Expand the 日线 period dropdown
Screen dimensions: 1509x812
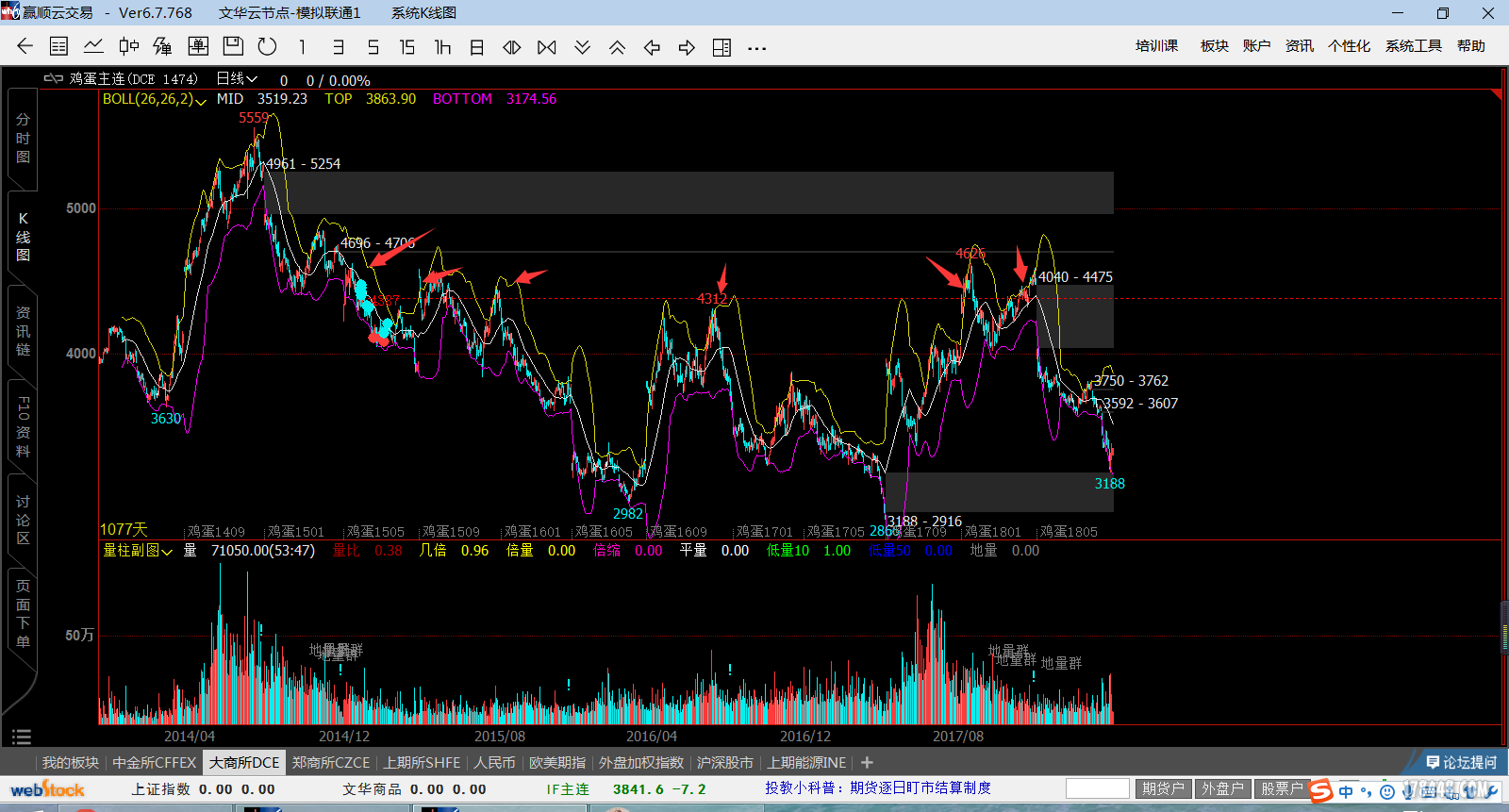pos(237,79)
